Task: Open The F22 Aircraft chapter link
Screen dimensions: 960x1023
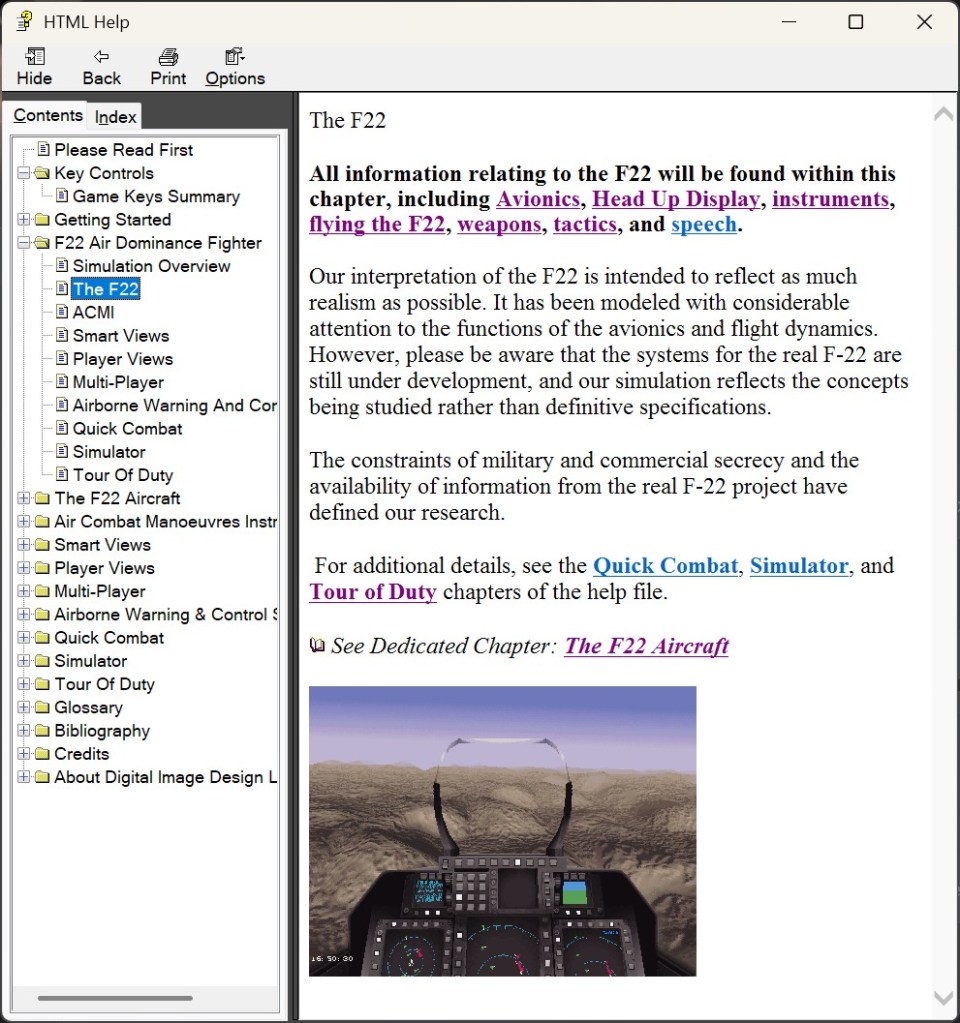Action: point(646,646)
